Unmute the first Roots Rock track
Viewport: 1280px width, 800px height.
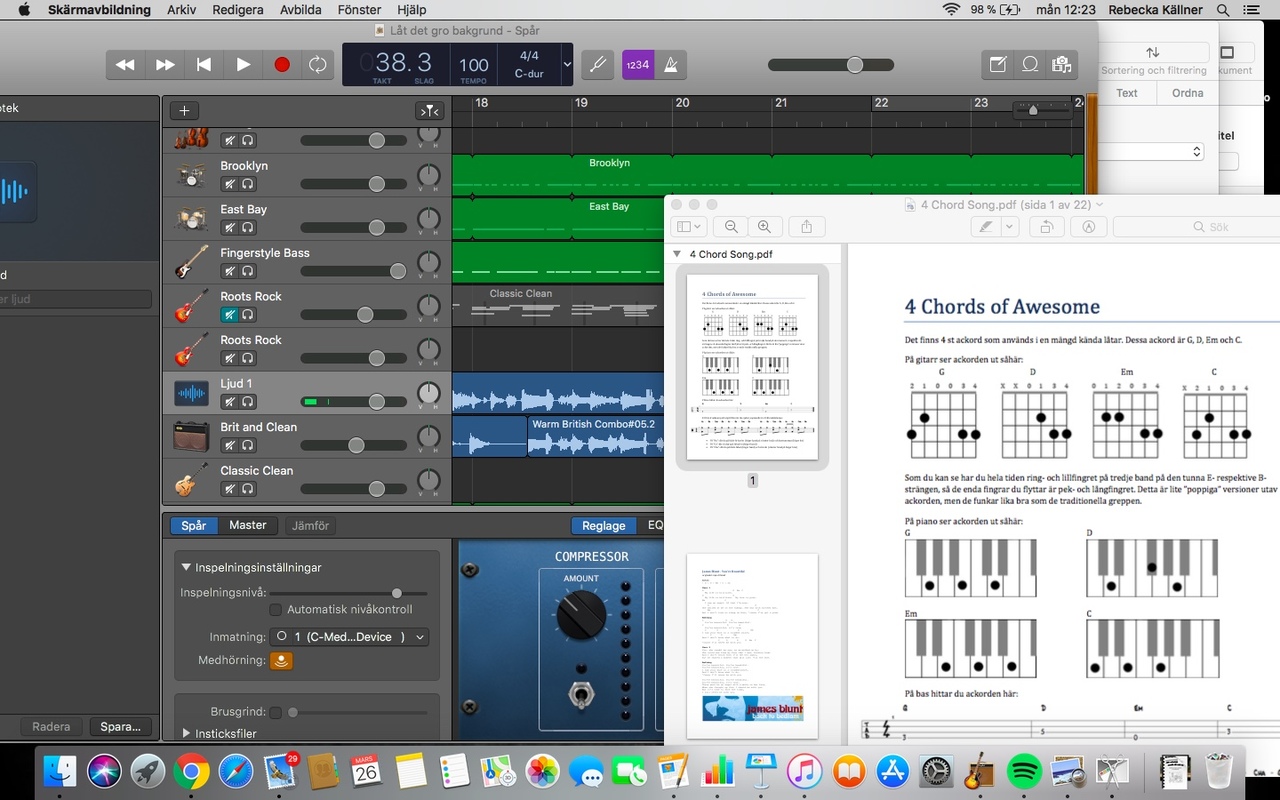coord(229,315)
